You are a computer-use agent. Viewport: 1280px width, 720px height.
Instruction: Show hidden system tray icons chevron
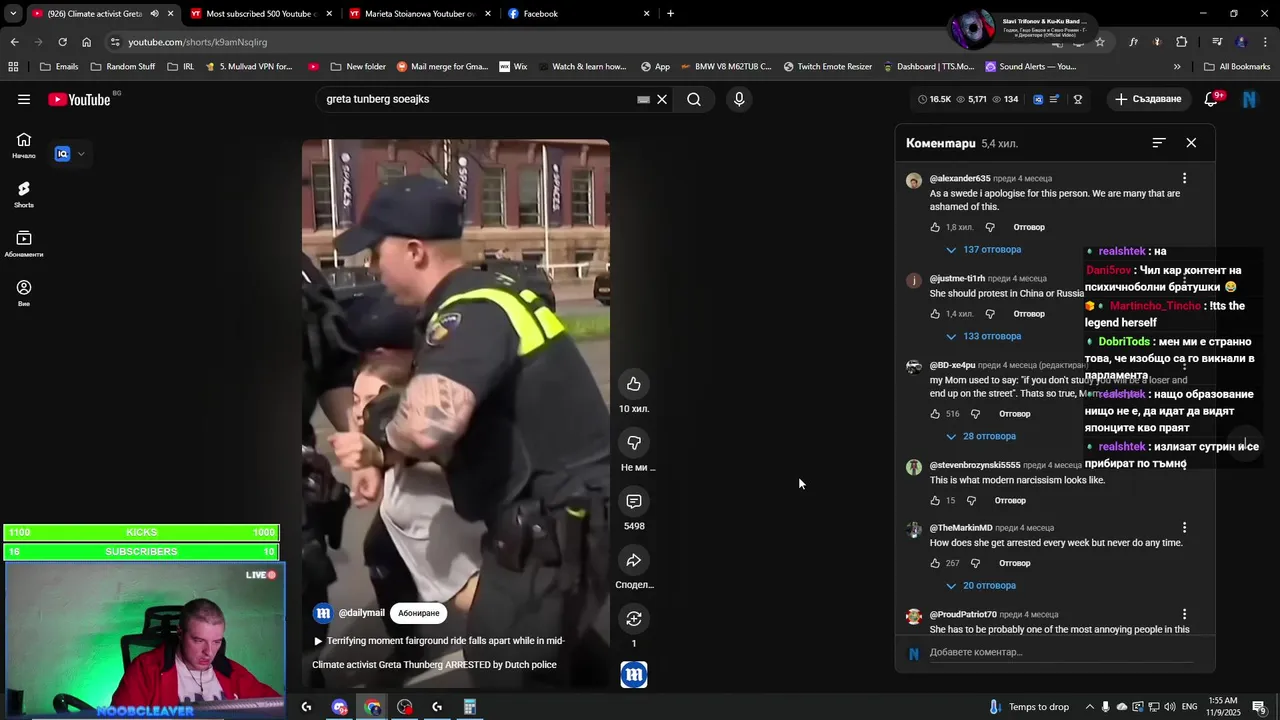click(1090, 707)
